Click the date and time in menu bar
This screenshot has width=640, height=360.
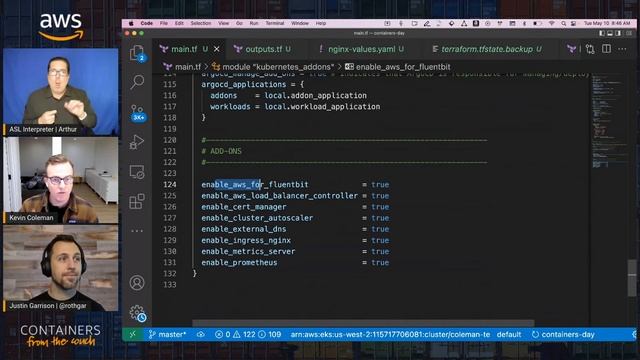pyautogui.click(x=607, y=24)
